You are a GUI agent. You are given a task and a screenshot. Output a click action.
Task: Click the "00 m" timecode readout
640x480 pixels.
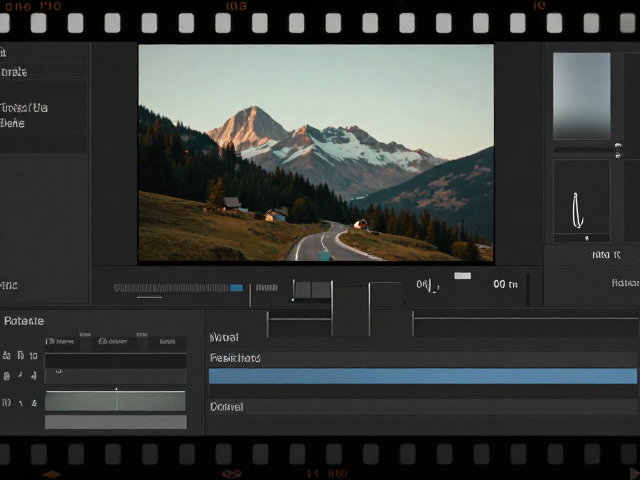pos(505,284)
